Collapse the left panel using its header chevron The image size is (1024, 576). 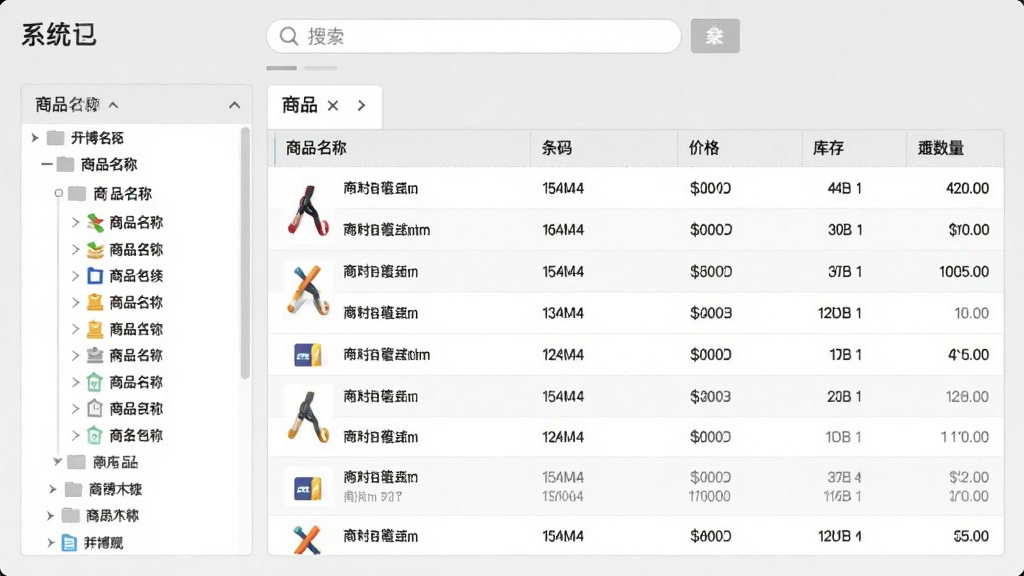tap(234, 105)
